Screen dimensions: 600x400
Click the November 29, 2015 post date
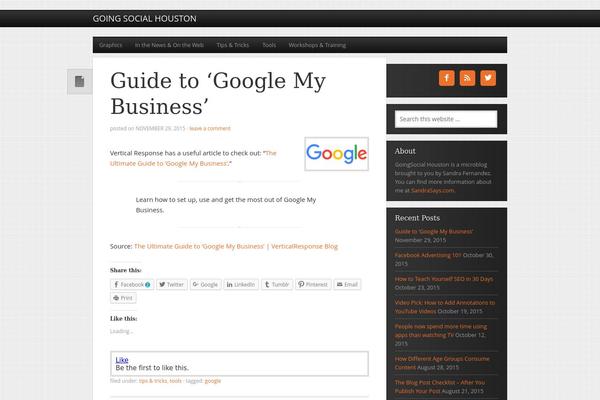[x=160, y=128]
